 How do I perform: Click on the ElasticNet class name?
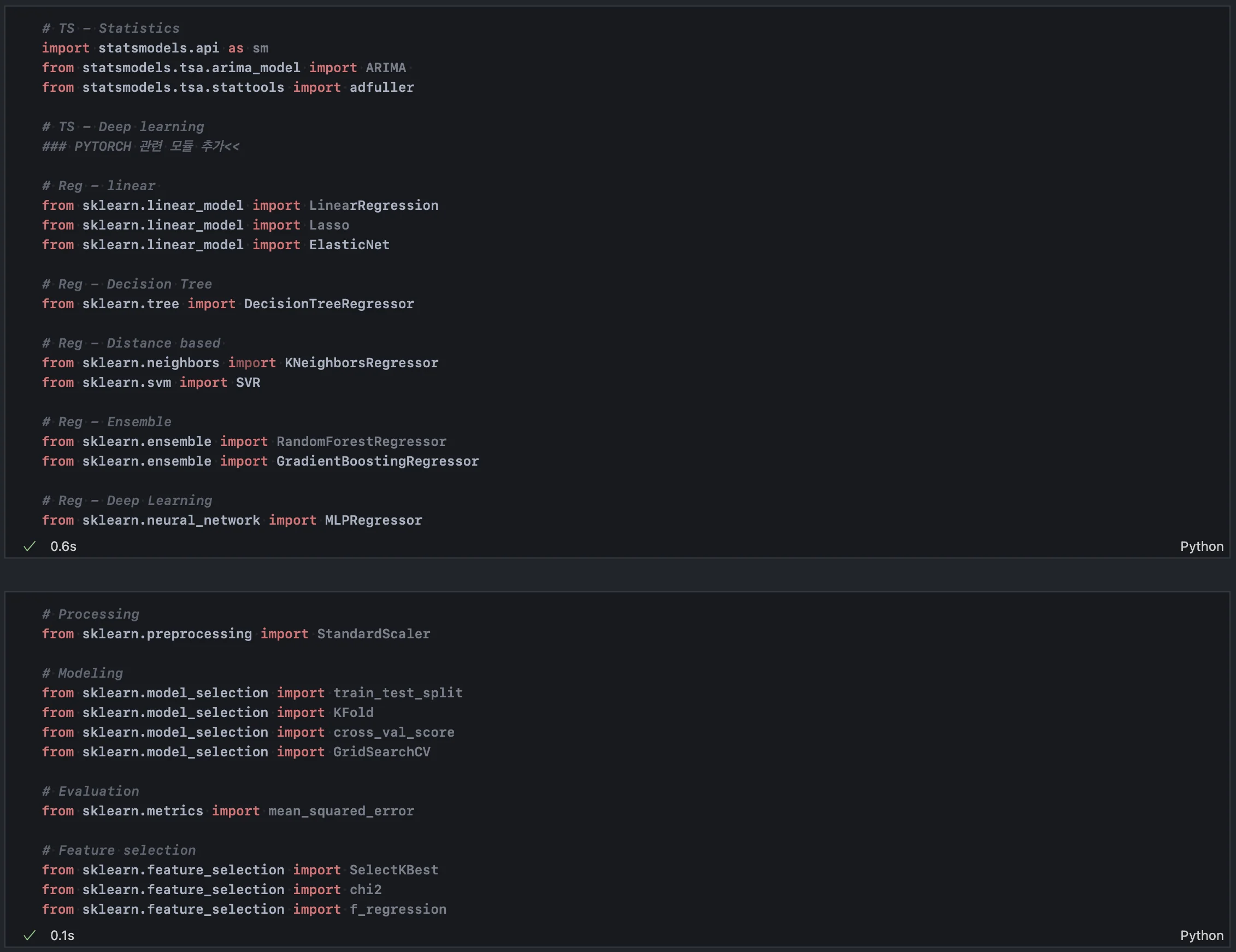click(x=349, y=245)
